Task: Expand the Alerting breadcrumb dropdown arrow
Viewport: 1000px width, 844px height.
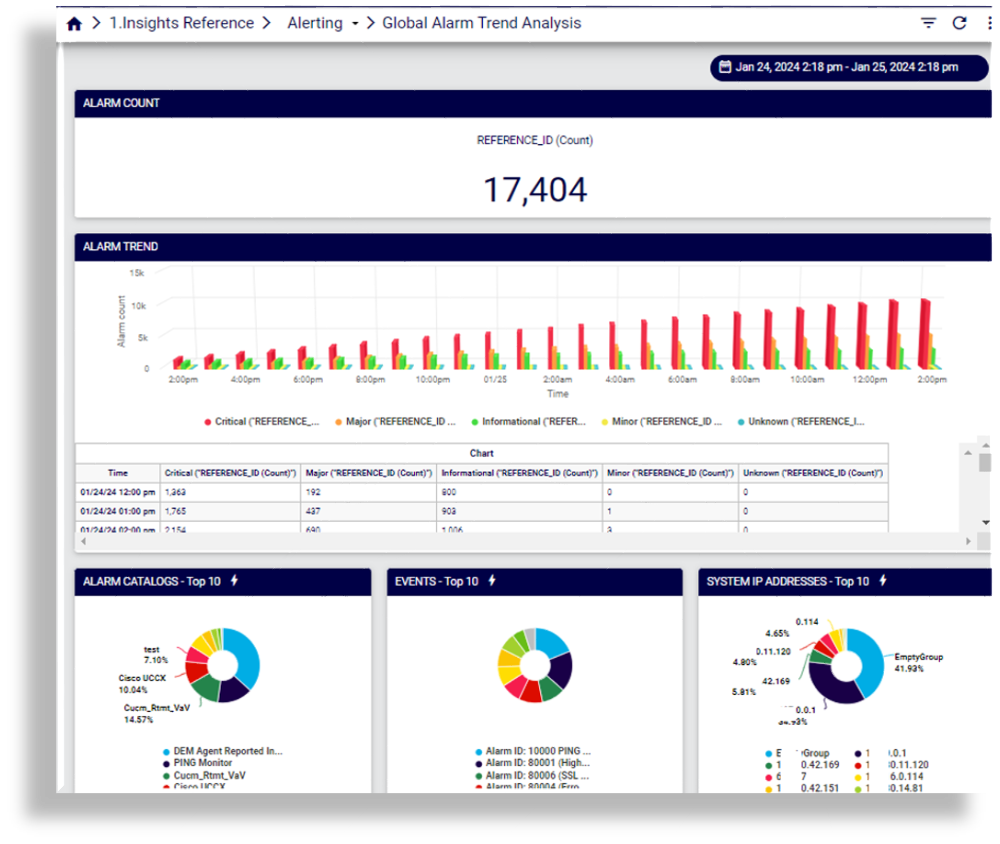Action: [x=355, y=24]
